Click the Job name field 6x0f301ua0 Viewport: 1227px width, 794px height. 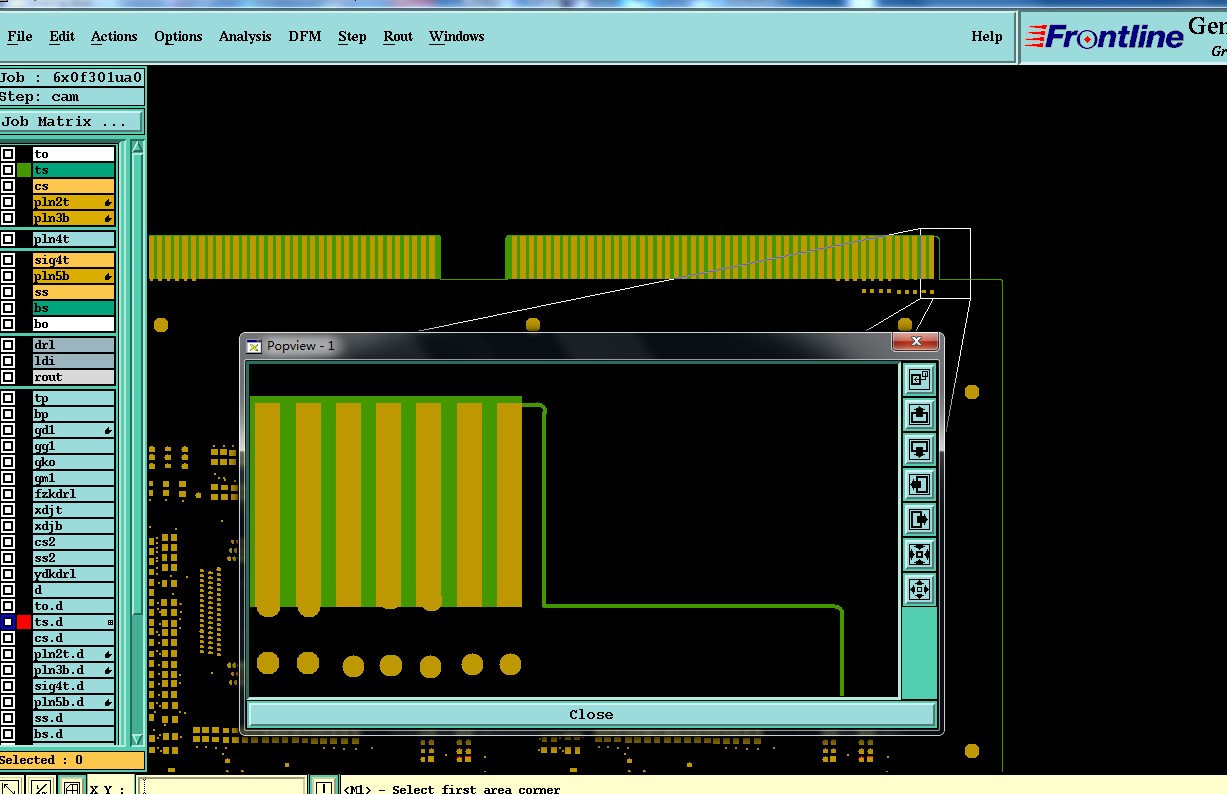(72, 77)
